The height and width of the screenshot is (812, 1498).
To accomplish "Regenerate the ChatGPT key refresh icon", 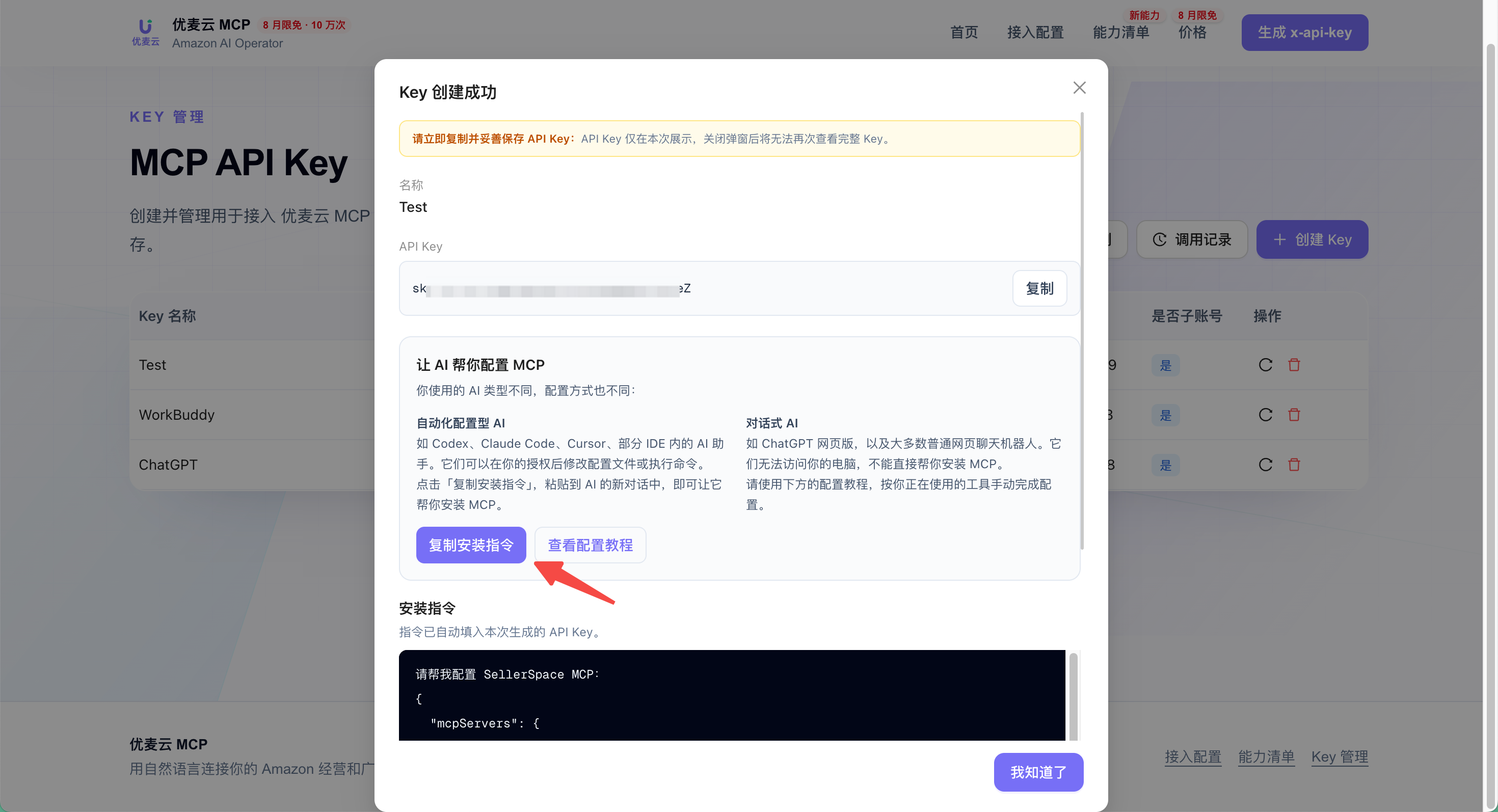I will pos(1265,465).
